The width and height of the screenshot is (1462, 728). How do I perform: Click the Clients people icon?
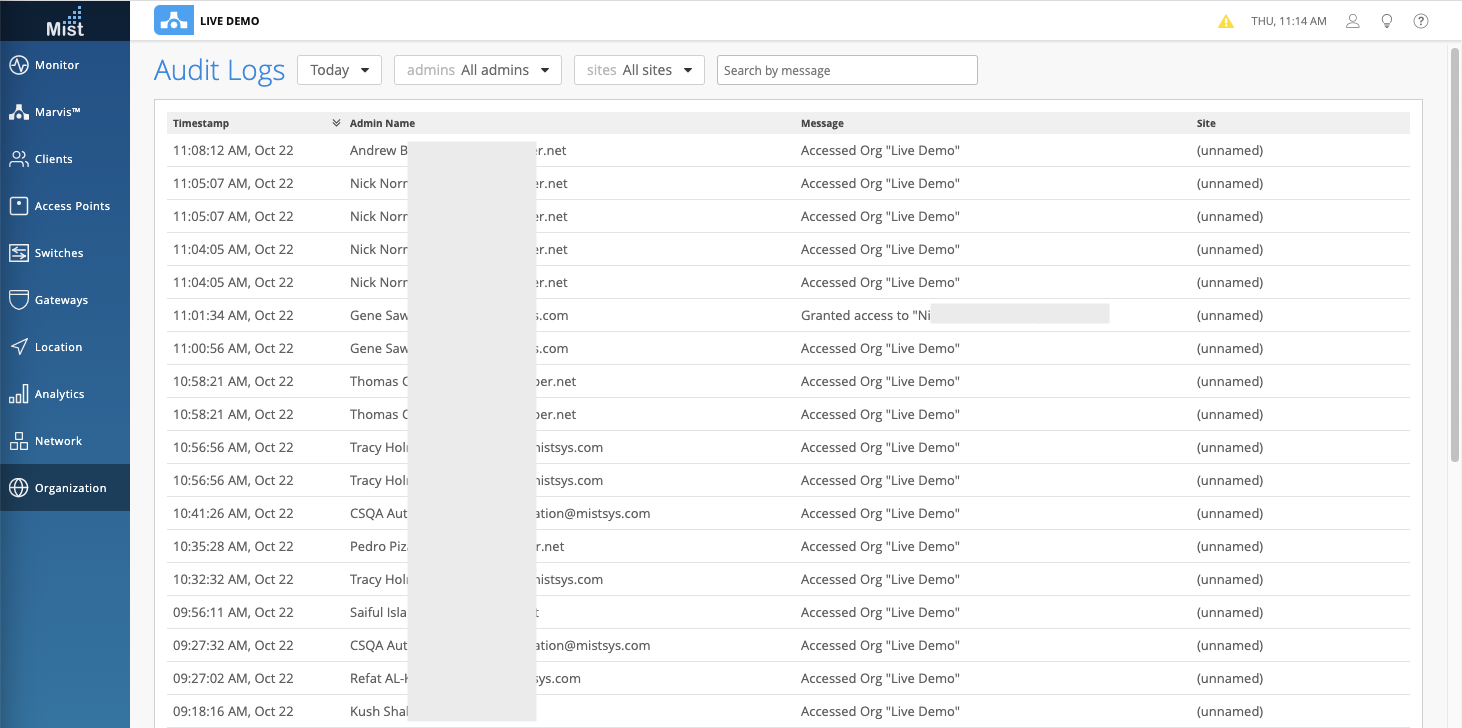click(19, 159)
